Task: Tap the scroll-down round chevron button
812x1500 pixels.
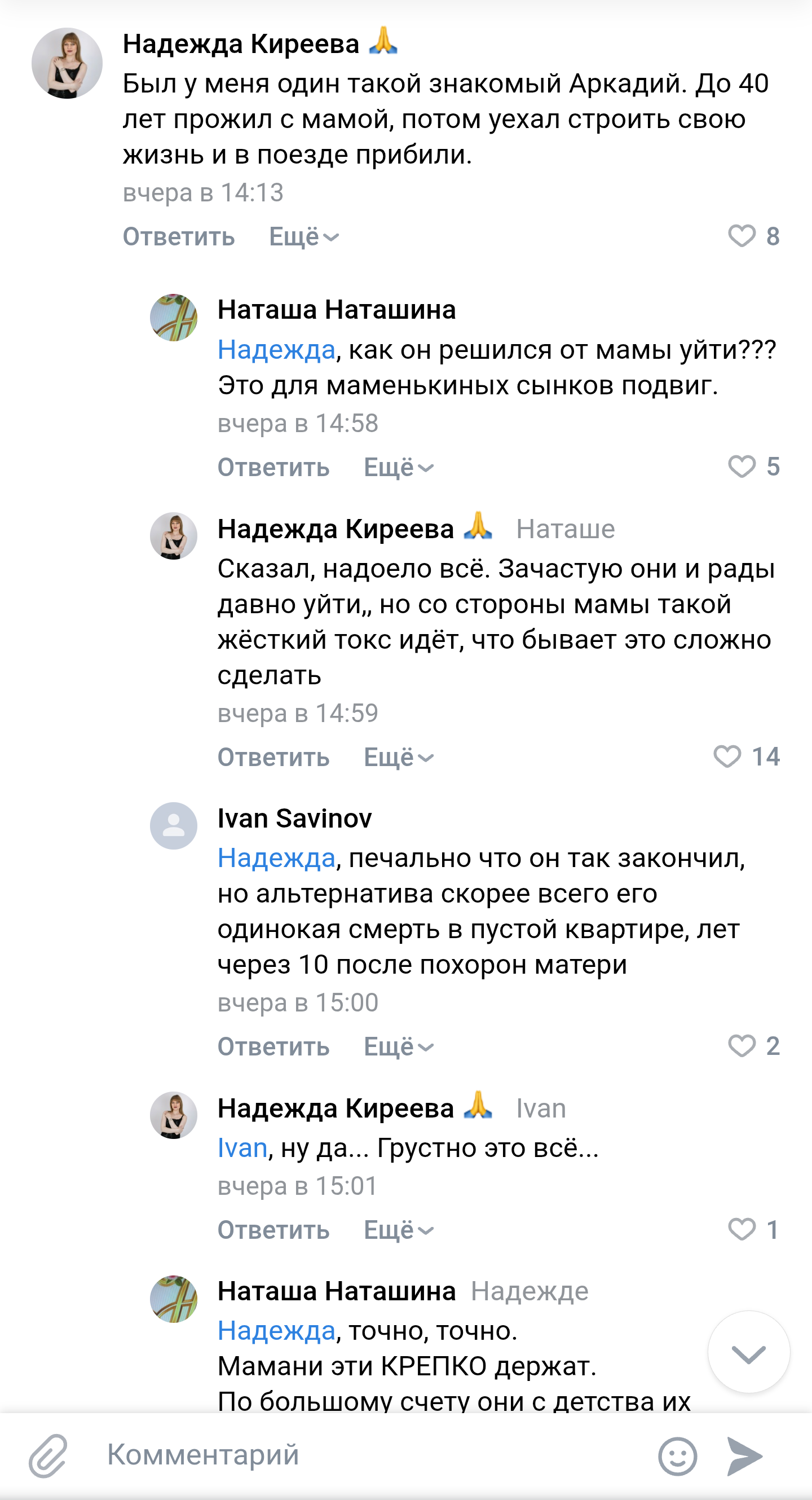Action: [748, 1353]
